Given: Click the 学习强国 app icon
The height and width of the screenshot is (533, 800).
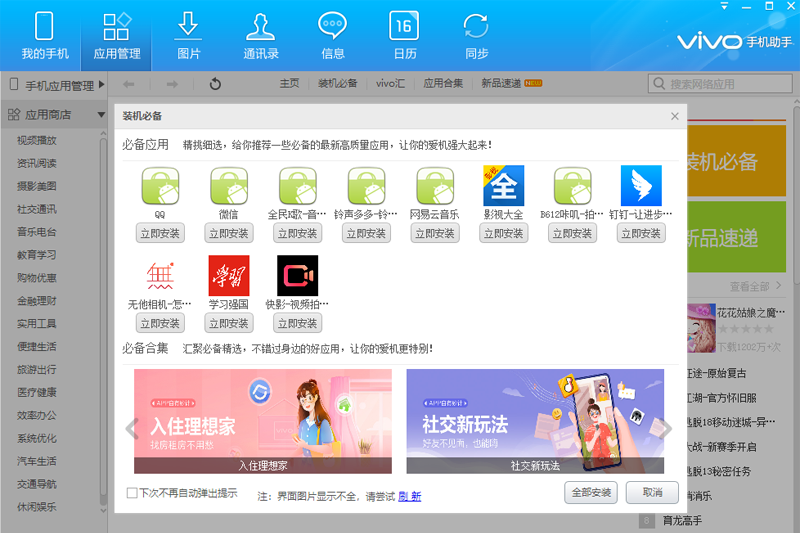Looking at the screenshot, I should (228, 276).
